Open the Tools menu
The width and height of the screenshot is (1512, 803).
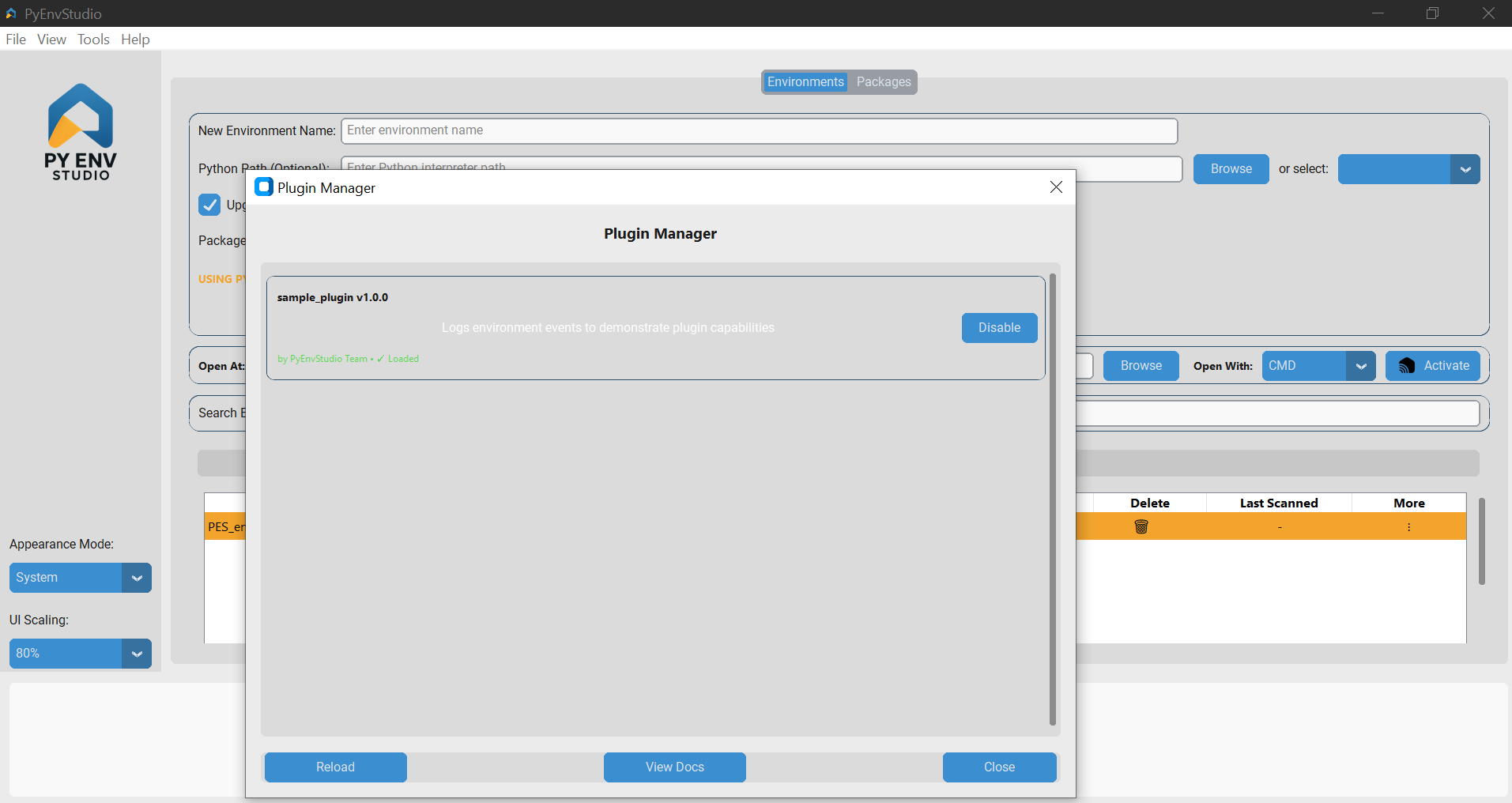(93, 40)
